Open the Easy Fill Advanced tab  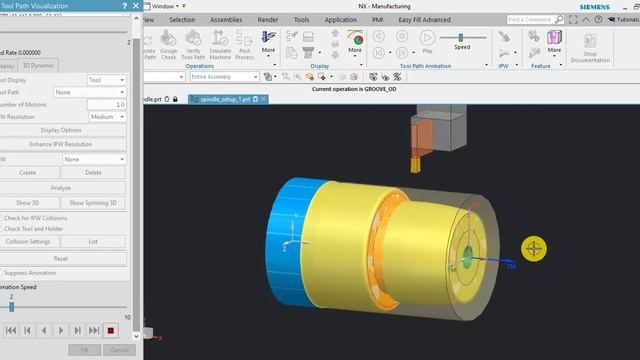coord(424,20)
